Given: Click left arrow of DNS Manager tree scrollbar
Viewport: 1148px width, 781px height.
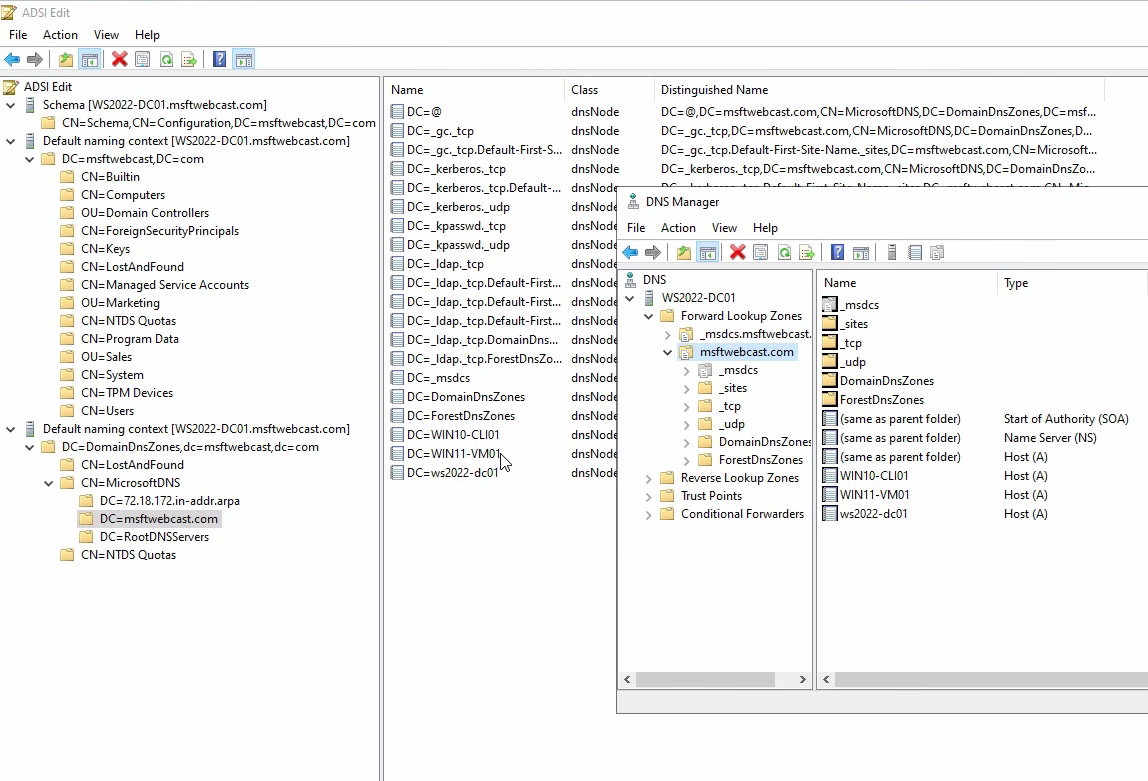Looking at the screenshot, I should tap(627, 680).
